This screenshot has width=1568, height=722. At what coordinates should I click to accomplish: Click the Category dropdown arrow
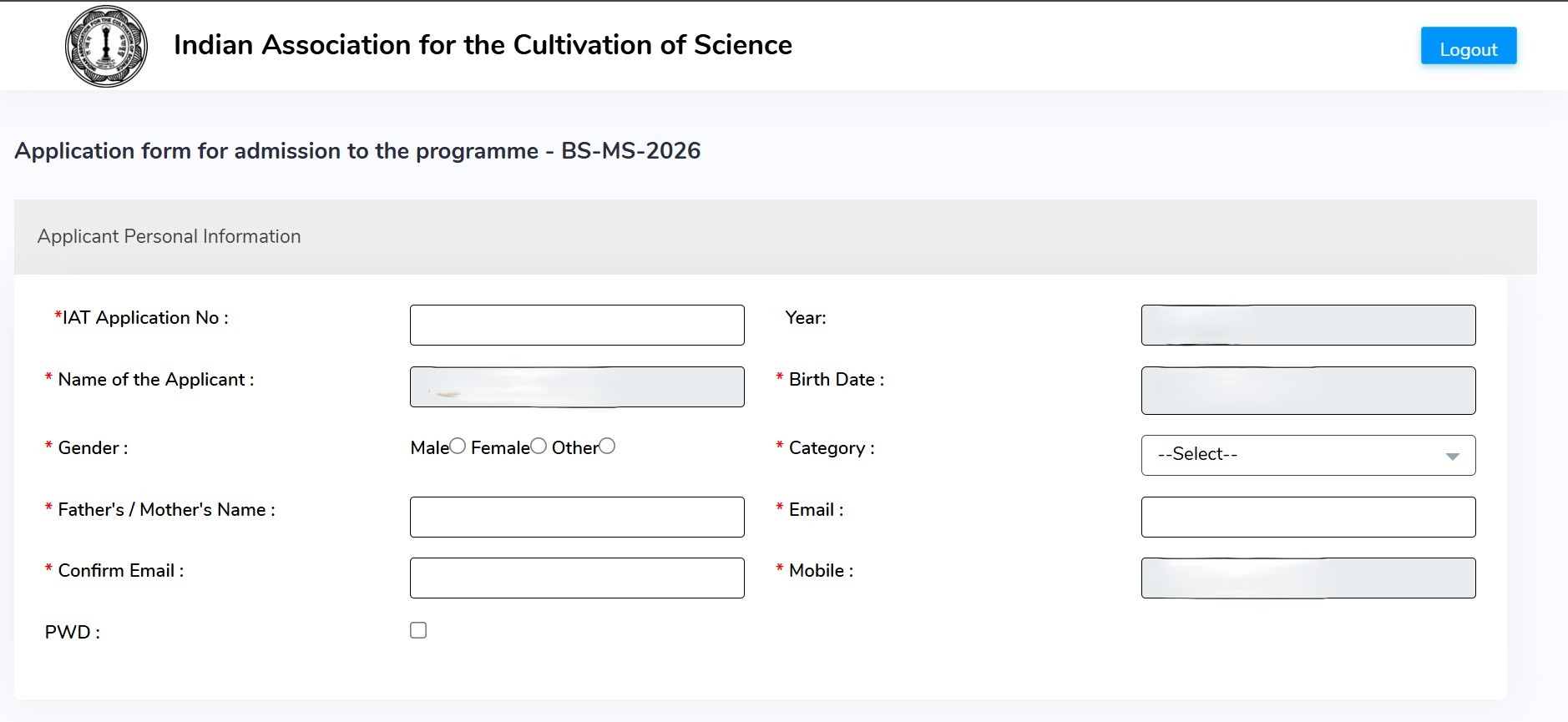click(x=1452, y=456)
